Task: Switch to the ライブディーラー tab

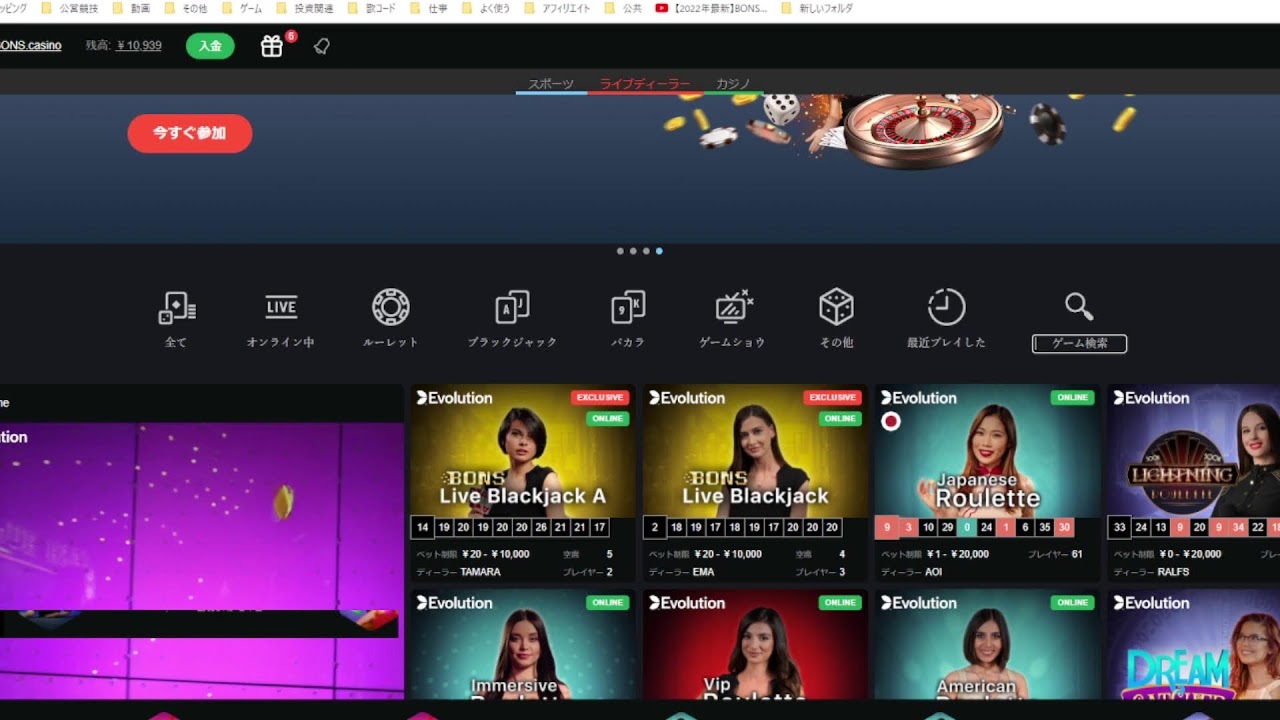Action: (645, 84)
